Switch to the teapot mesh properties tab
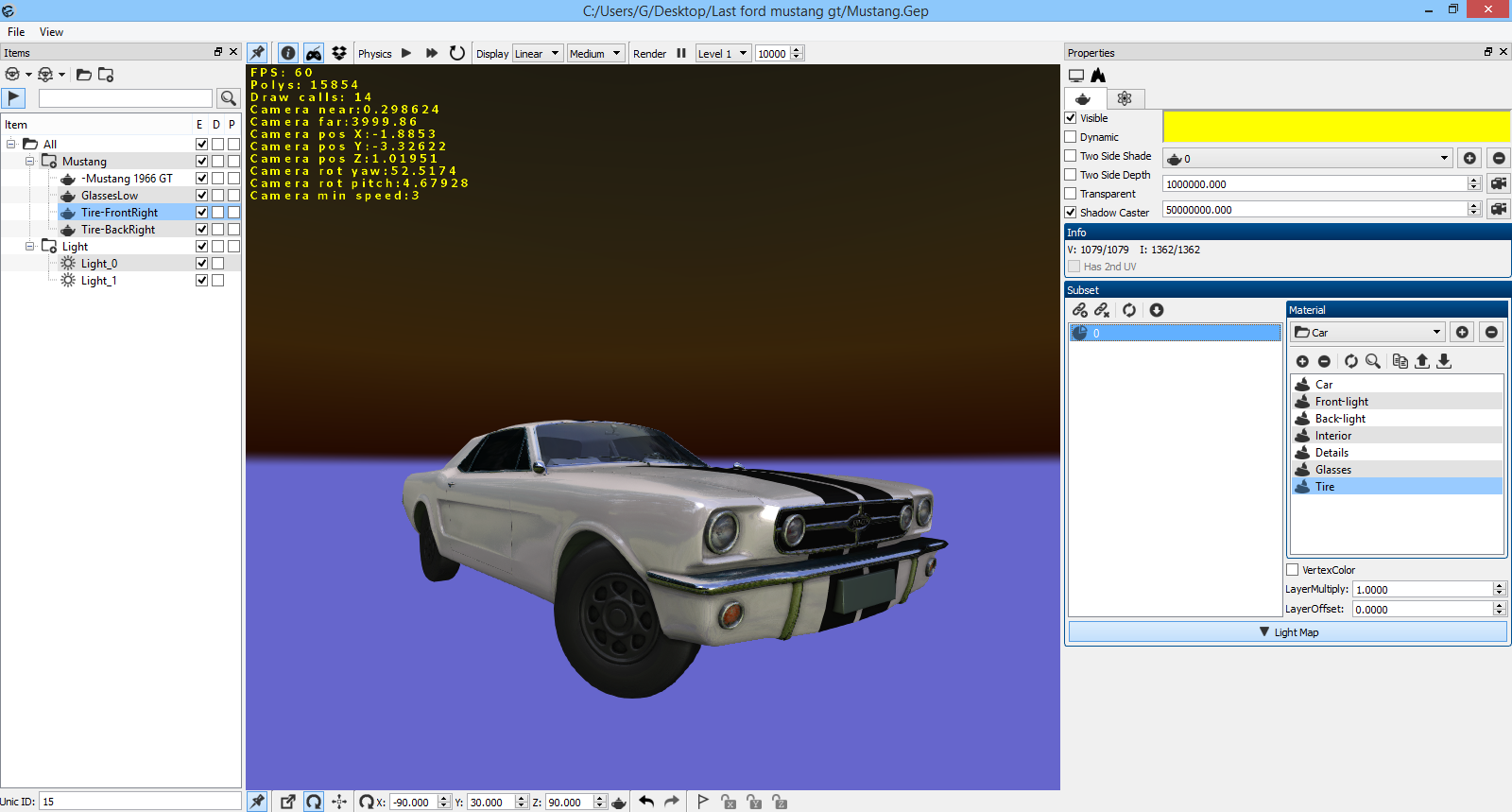The width and height of the screenshot is (1512, 812). click(x=1084, y=98)
